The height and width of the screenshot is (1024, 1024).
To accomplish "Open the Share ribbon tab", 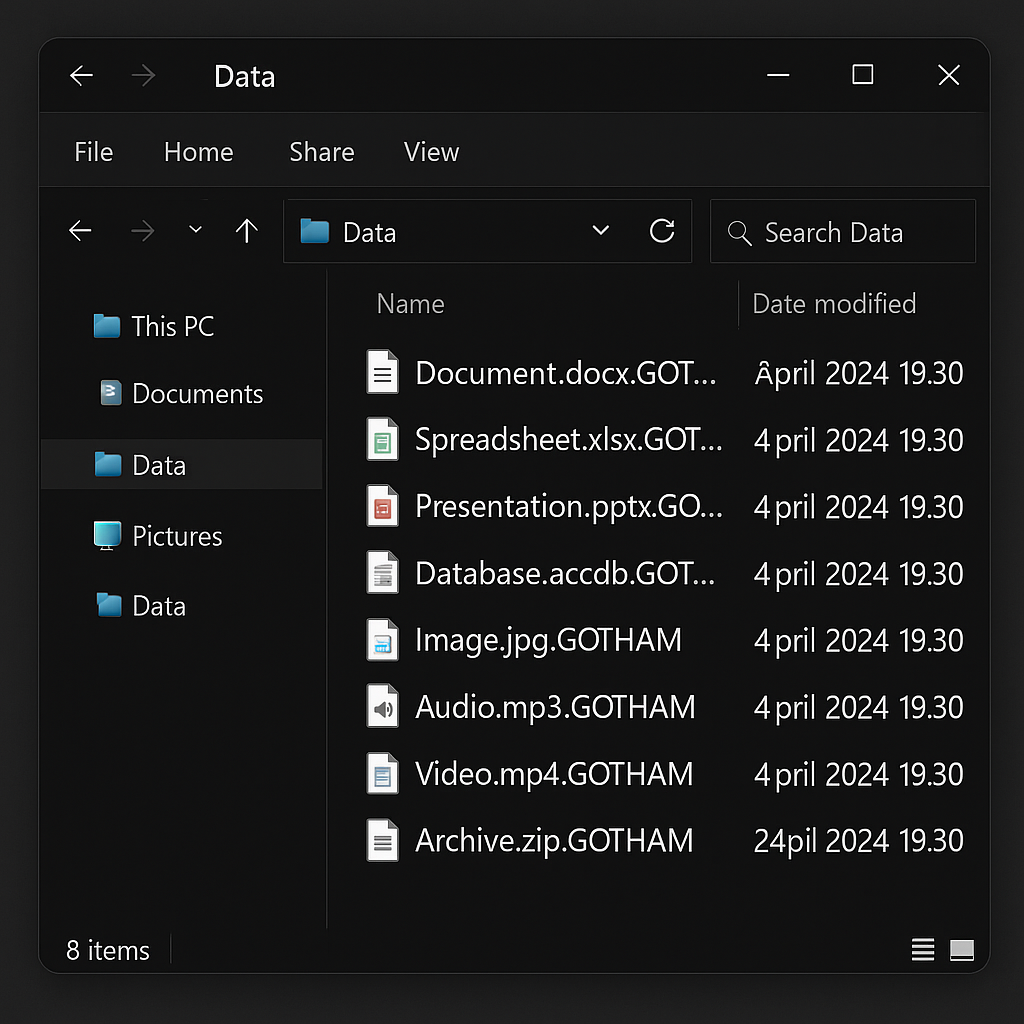I will pos(321,152).
